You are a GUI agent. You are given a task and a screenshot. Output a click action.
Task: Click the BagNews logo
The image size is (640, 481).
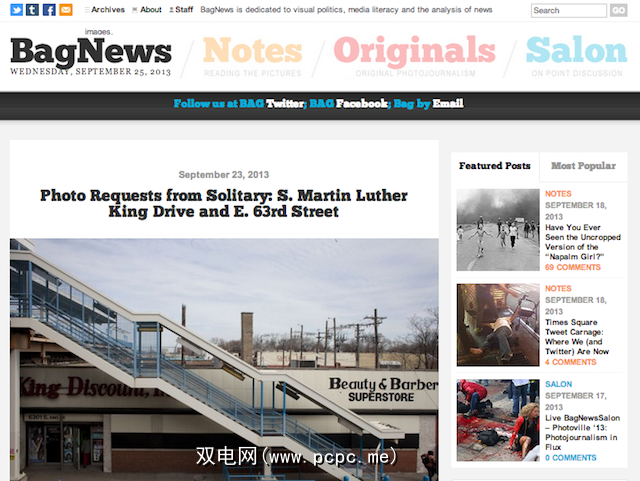tap(91, 52)
